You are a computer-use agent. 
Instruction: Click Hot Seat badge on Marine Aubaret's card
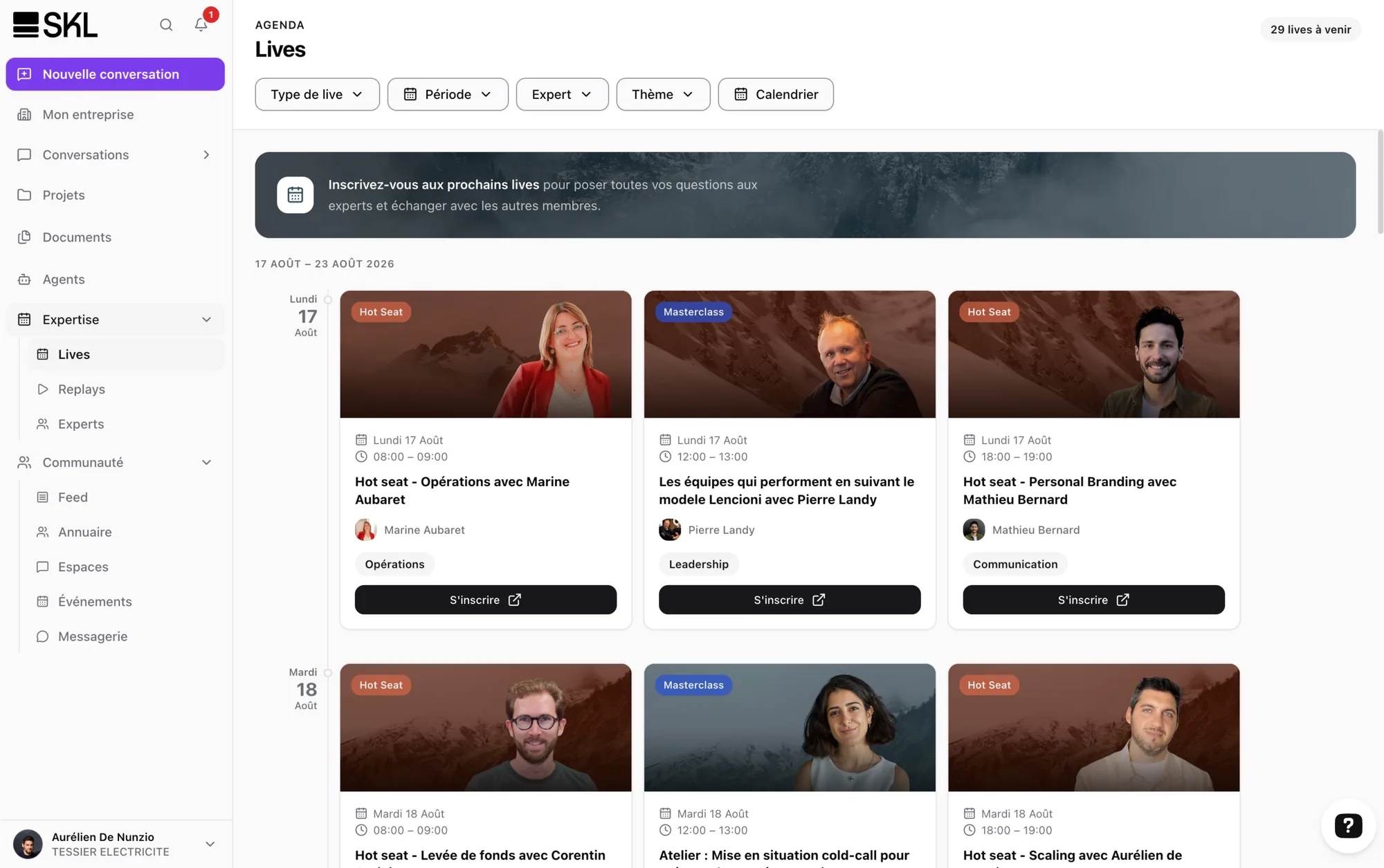[x=381, y=312]
